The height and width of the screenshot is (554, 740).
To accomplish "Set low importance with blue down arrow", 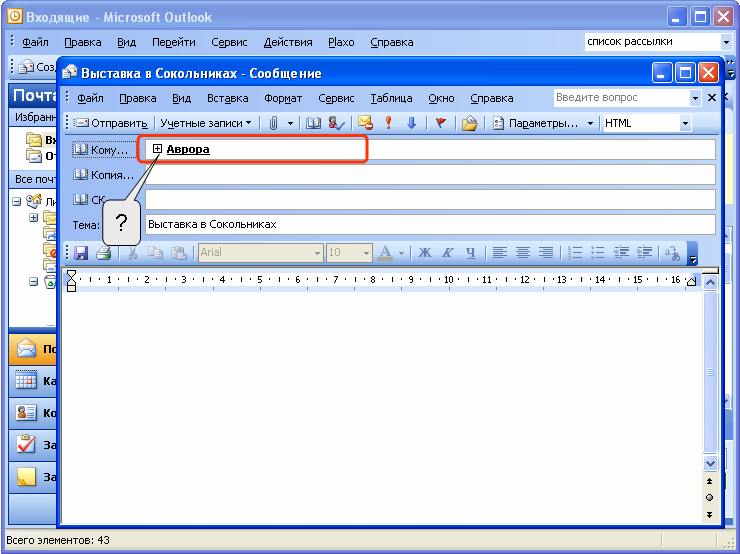I will (x=412, y=123).
